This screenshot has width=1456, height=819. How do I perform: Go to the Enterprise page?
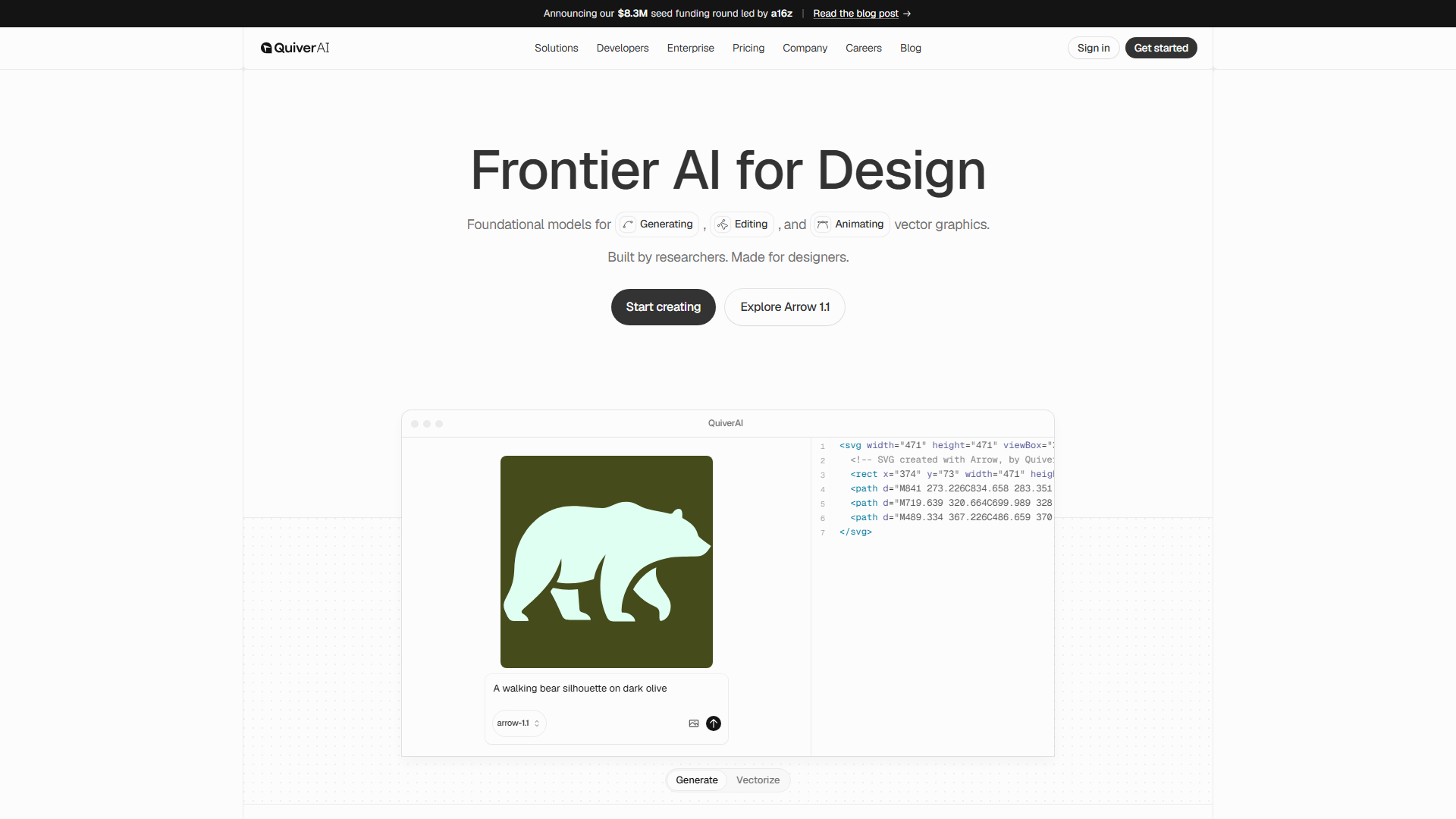pyautogui.click(x=691, y=48)
